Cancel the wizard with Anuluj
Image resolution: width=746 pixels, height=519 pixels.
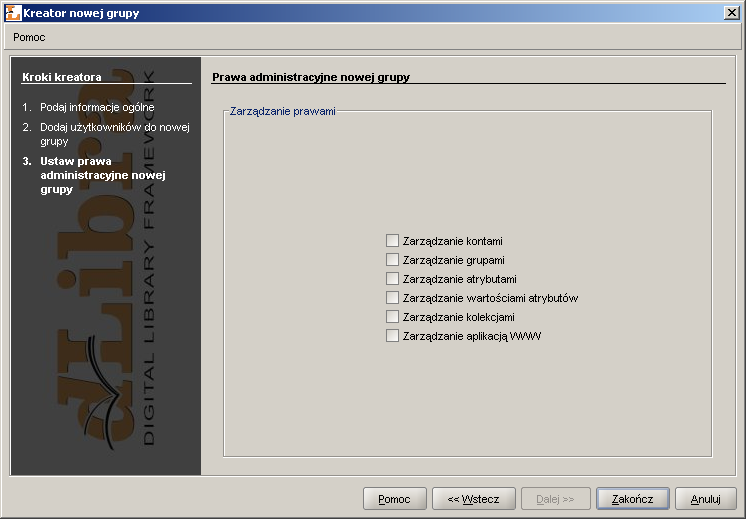[x=705, y=499]
